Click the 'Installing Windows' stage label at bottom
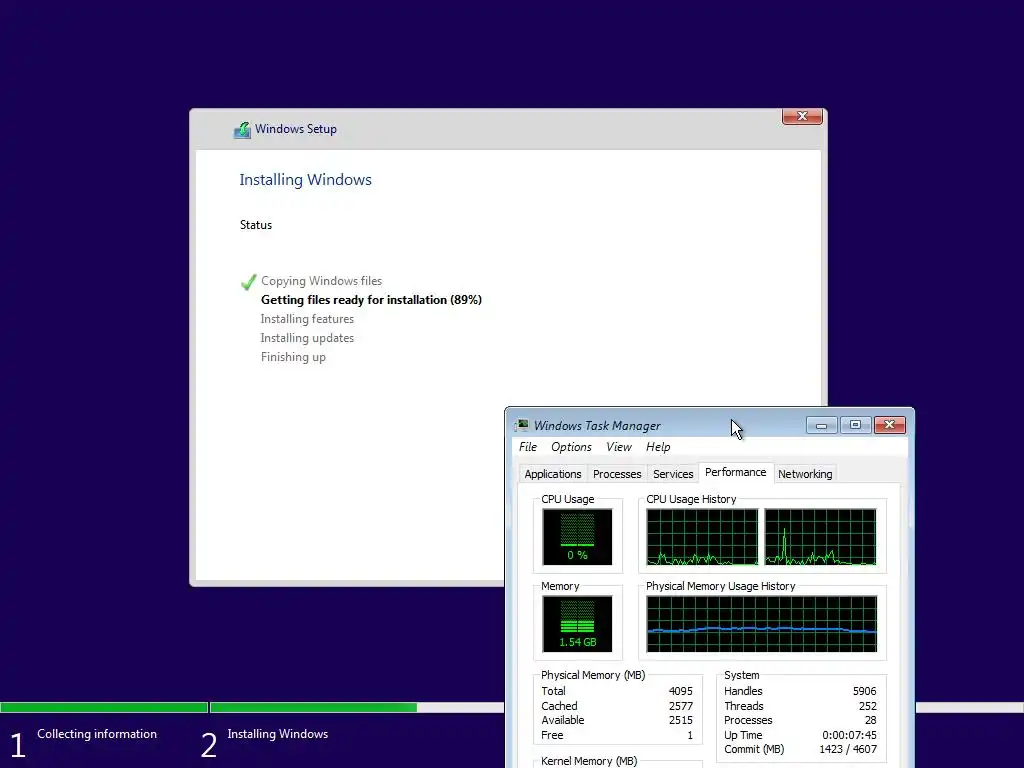The image size is (1024, 768). pyautogui.click(x=278, y=734)
